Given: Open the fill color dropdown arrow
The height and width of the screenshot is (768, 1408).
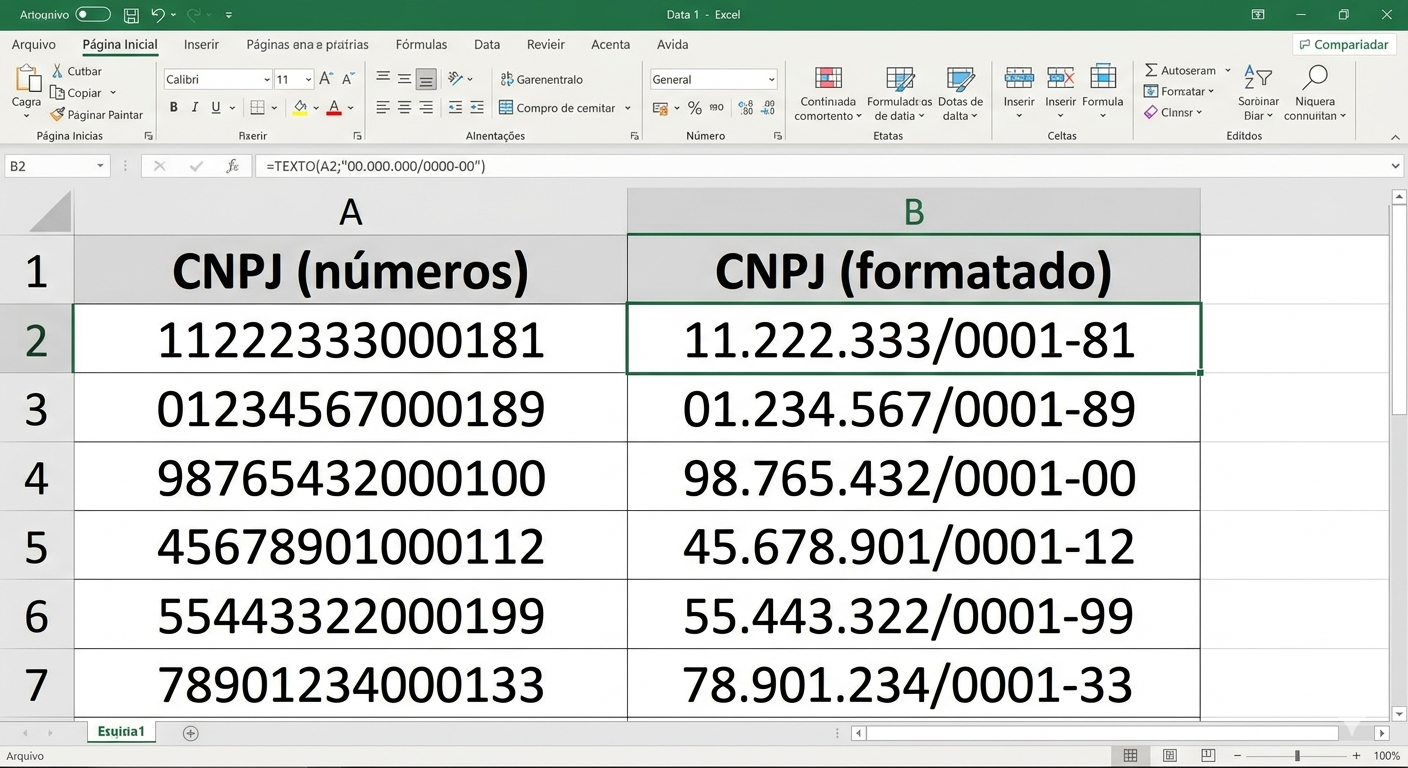Looking at the screenshot, I should coord(315,107).
